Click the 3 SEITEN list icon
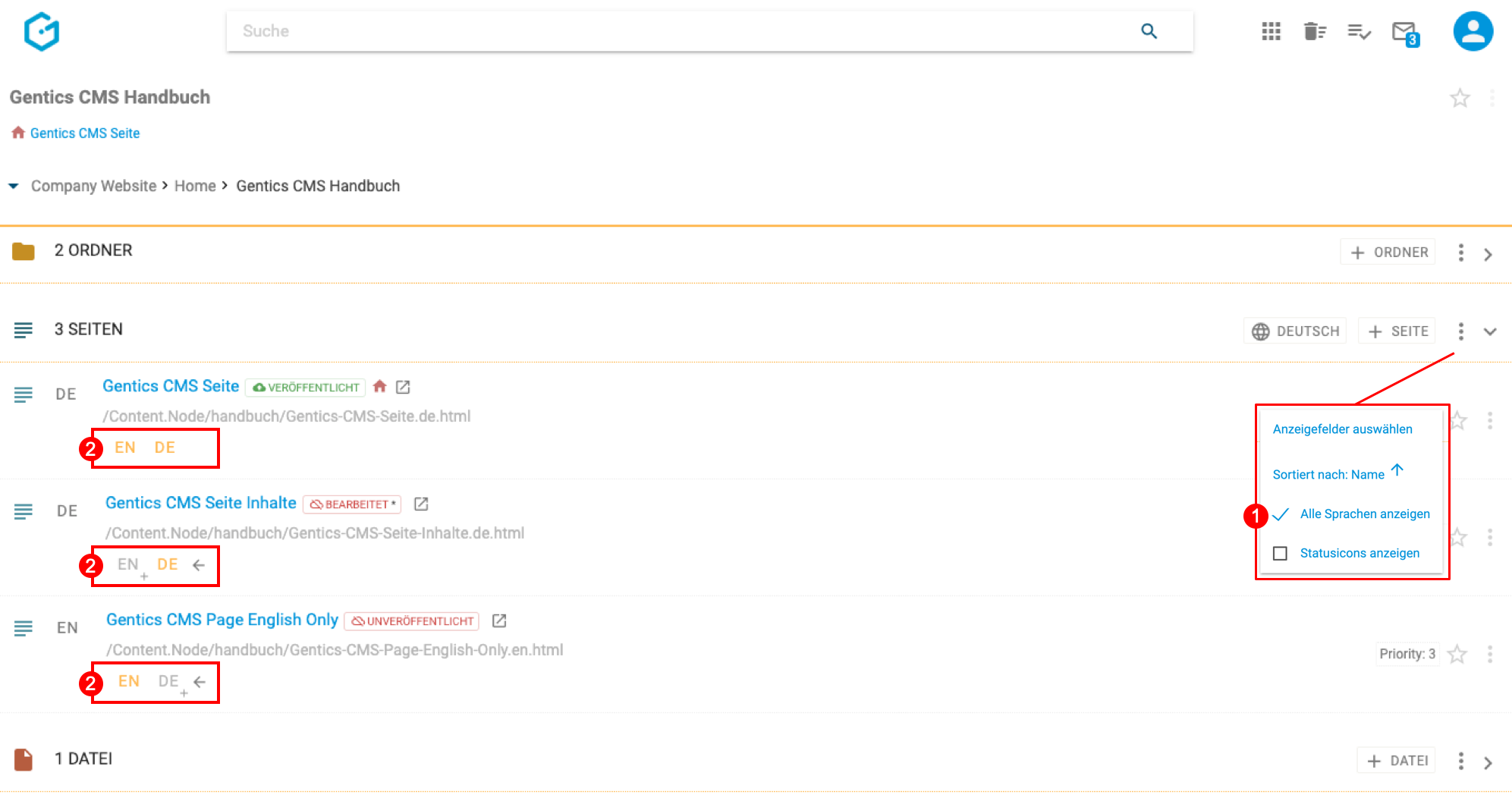Screen dimensions: 1512x804 (24, 330)
